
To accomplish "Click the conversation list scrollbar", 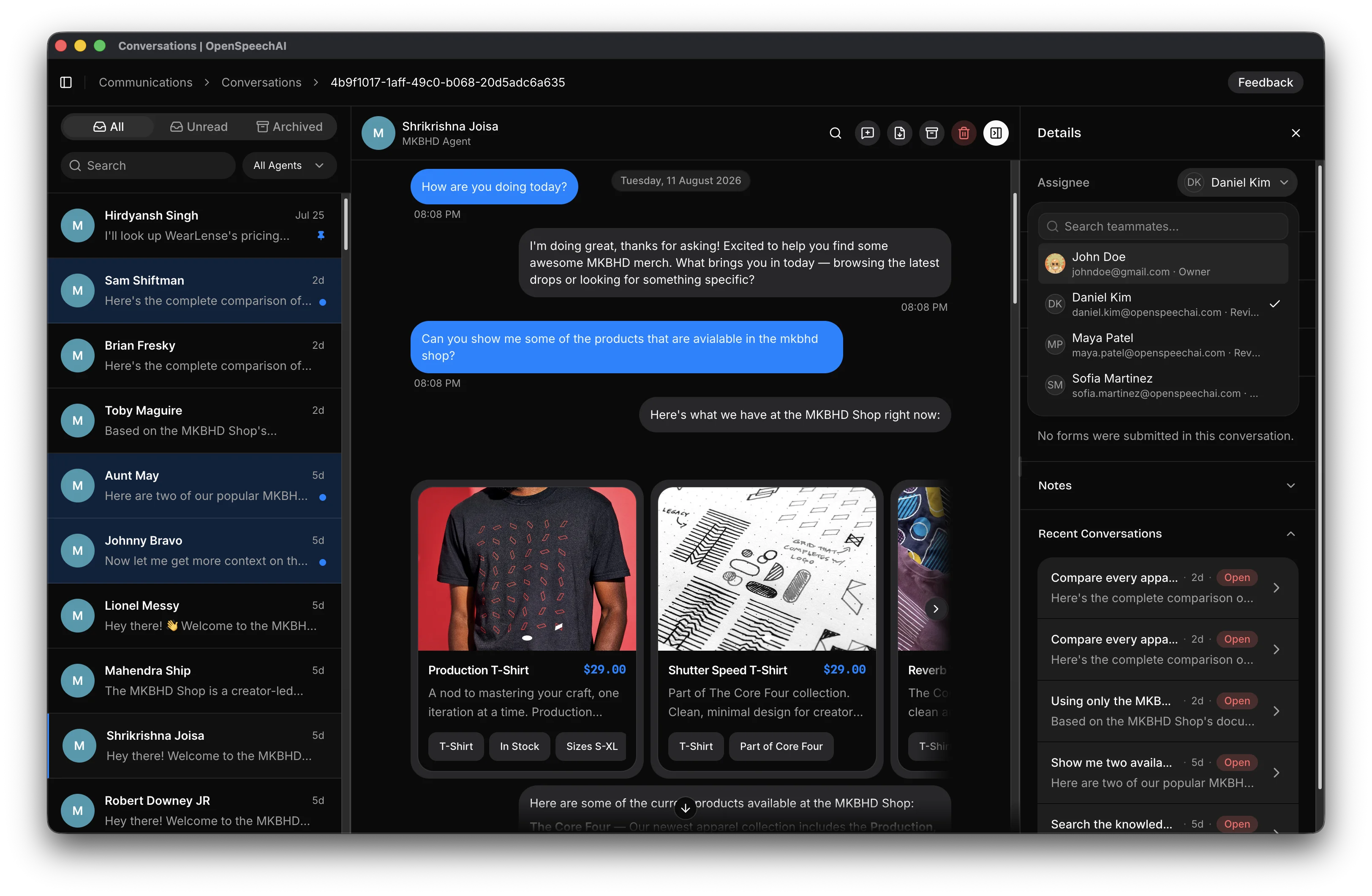I will pos(346,224).
